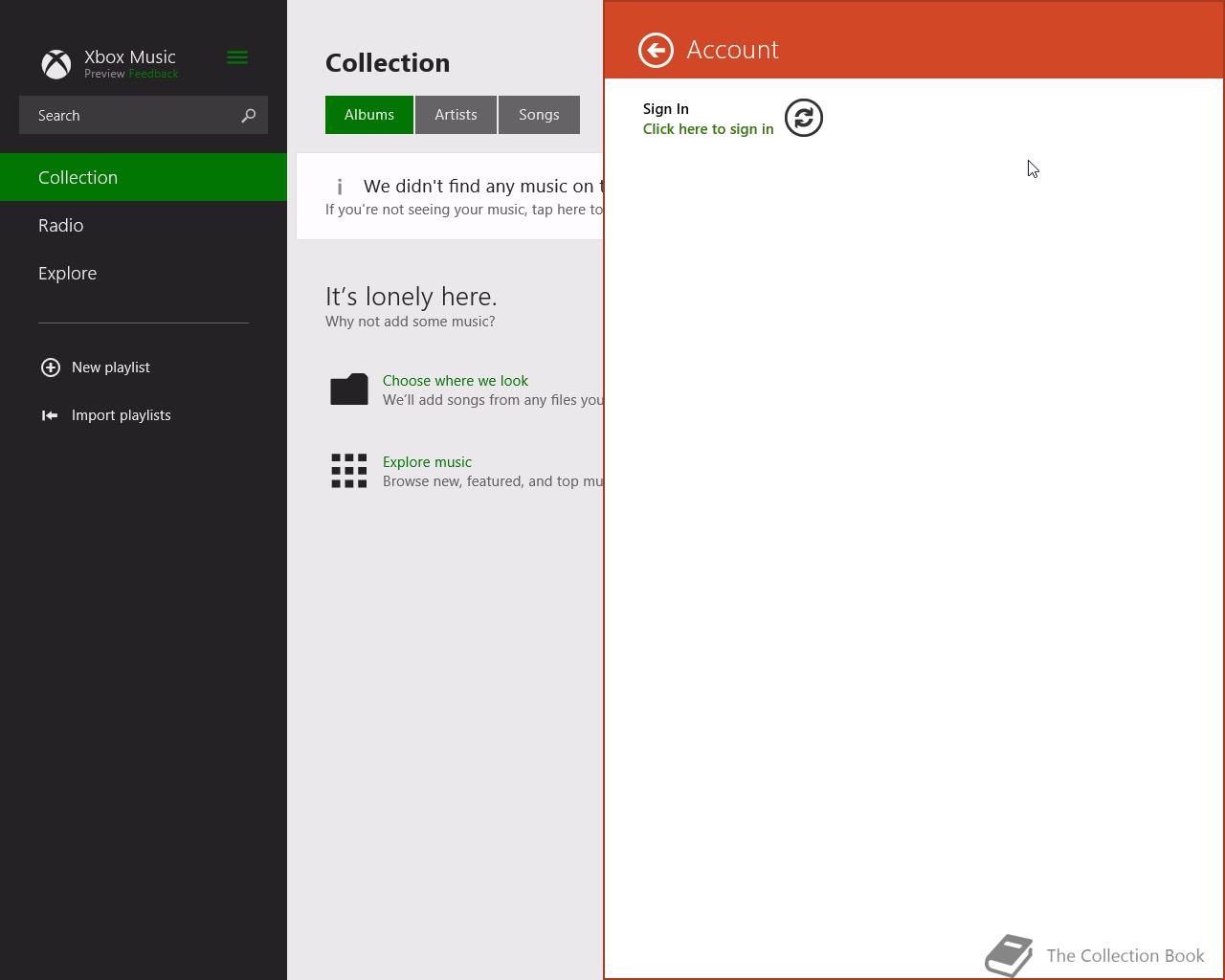The width and height of the screenshot is (1225, 980).
Task: Click the Import playlists arrow icon
Action: 50,415
